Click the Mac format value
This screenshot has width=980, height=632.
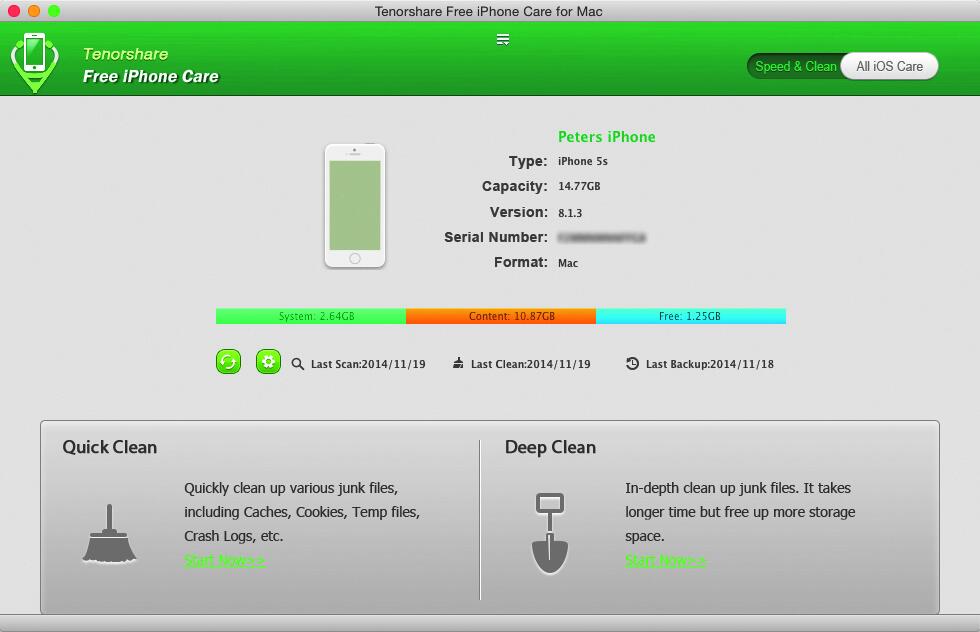click(568, 263)
